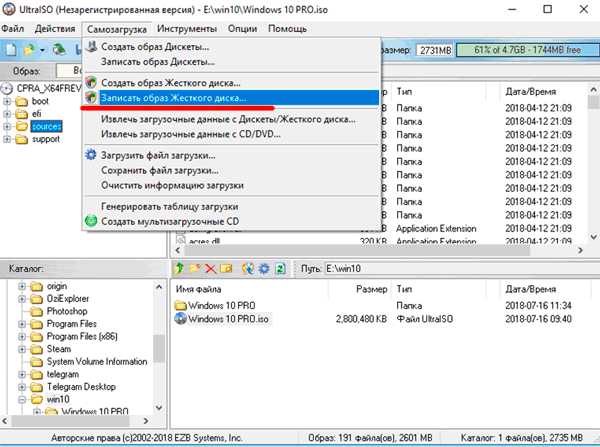This screenshot has height=447, width=600.
Task: Click the 61% of 4.7GB capacity bar
Action: (527, 50)
